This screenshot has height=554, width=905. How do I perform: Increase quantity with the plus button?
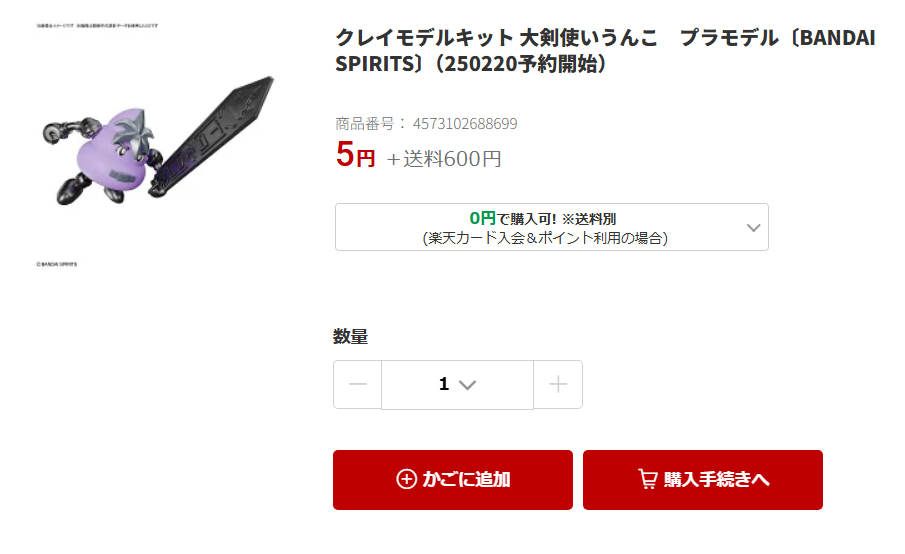pyautogui.click(x=558, y=384)
